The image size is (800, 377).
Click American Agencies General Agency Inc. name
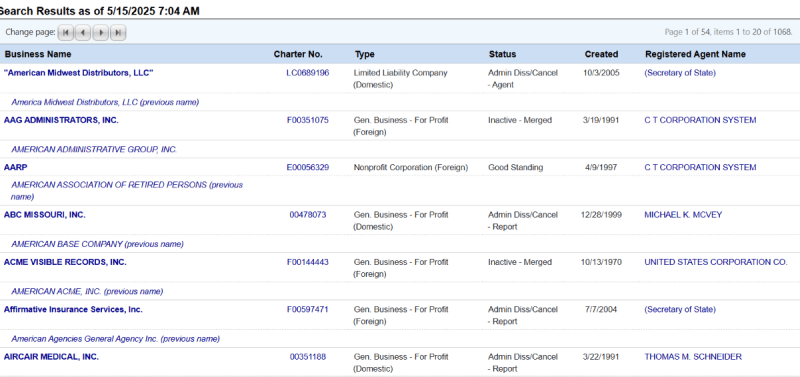click(x=115, y=339)
